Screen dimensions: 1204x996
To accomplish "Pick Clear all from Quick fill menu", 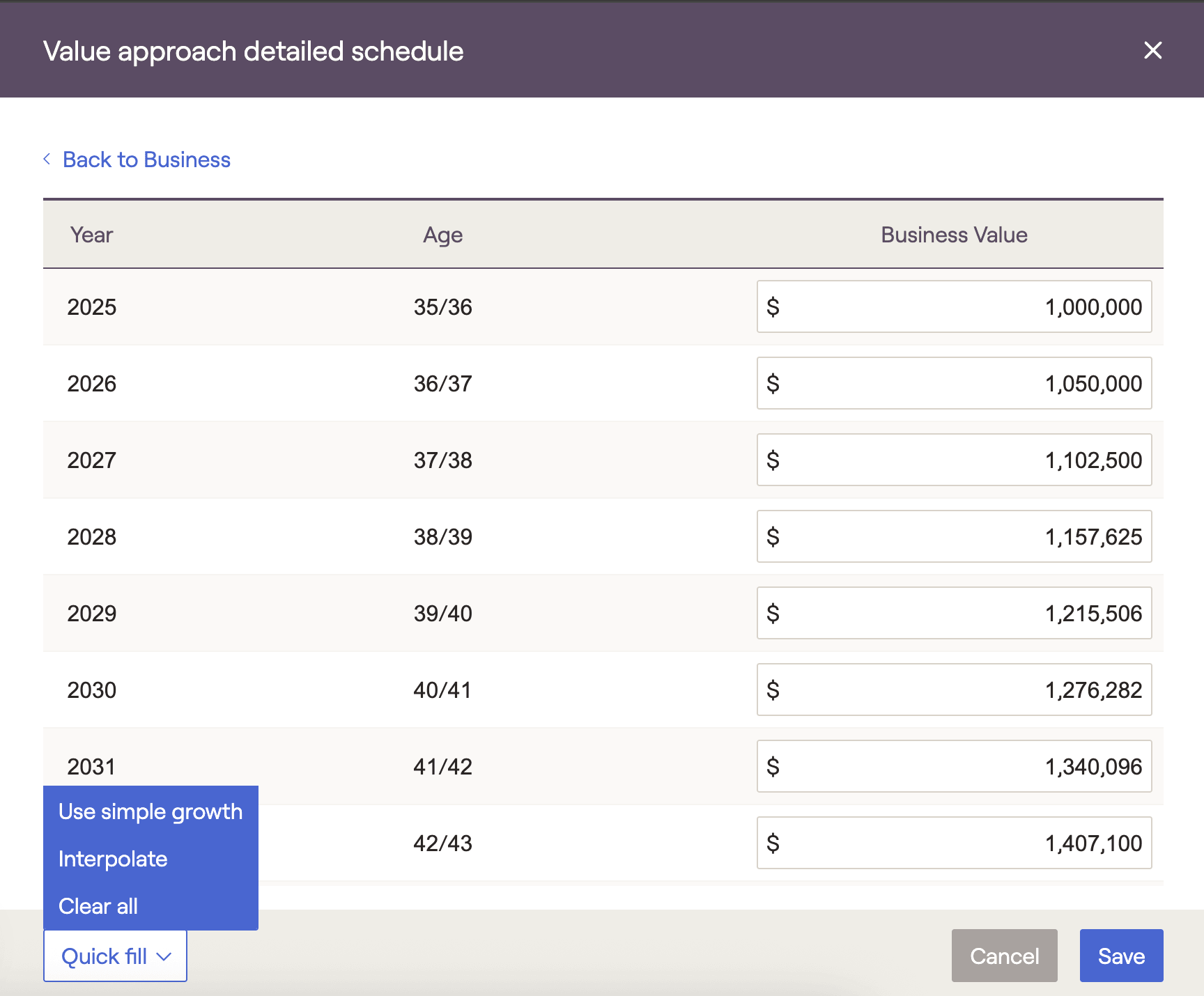I will click(98, 906).
